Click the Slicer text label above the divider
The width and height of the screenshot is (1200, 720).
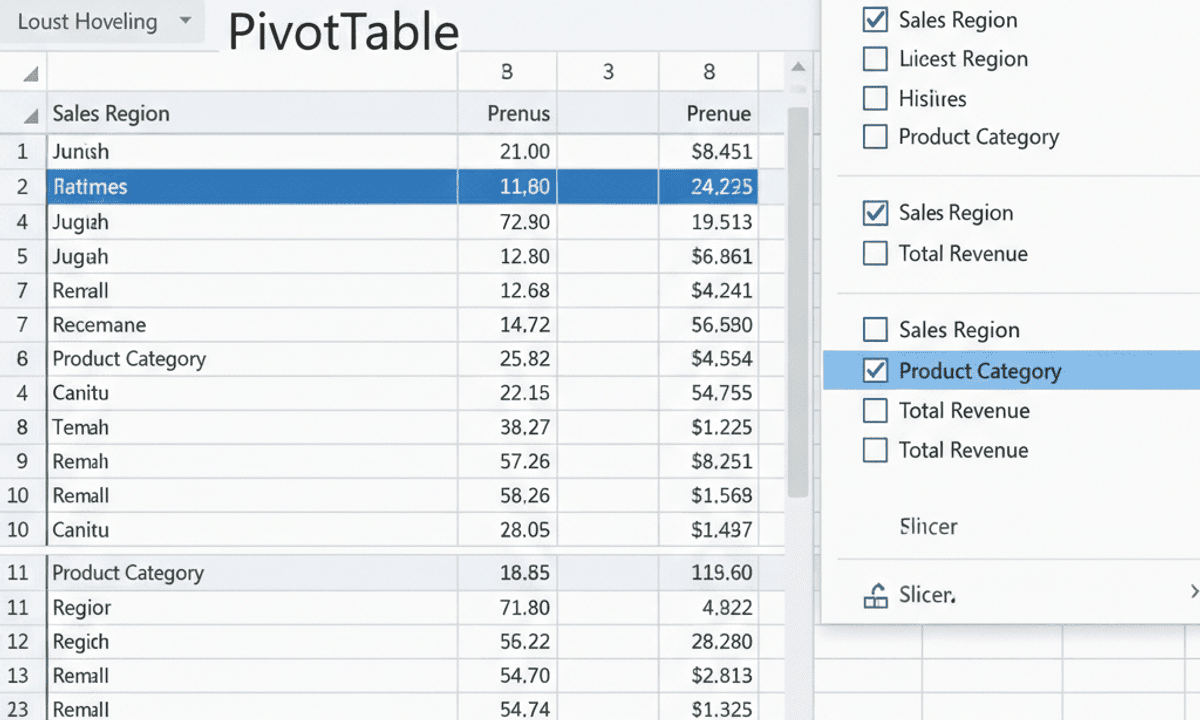(x=928, y=527)
